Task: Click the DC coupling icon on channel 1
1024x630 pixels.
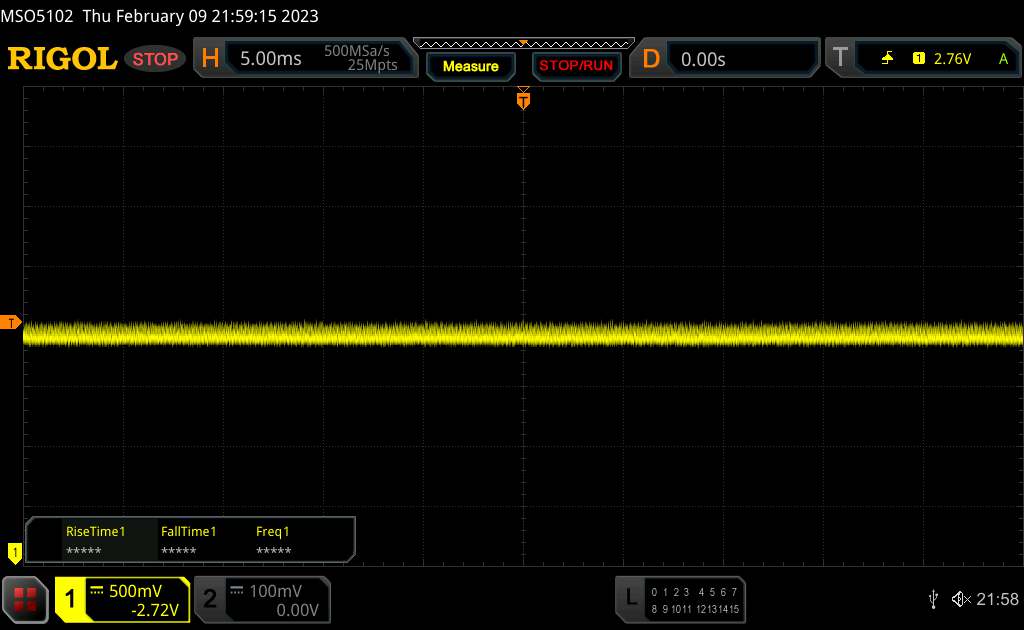Action: pyautogui.click(x=97, y=591)
